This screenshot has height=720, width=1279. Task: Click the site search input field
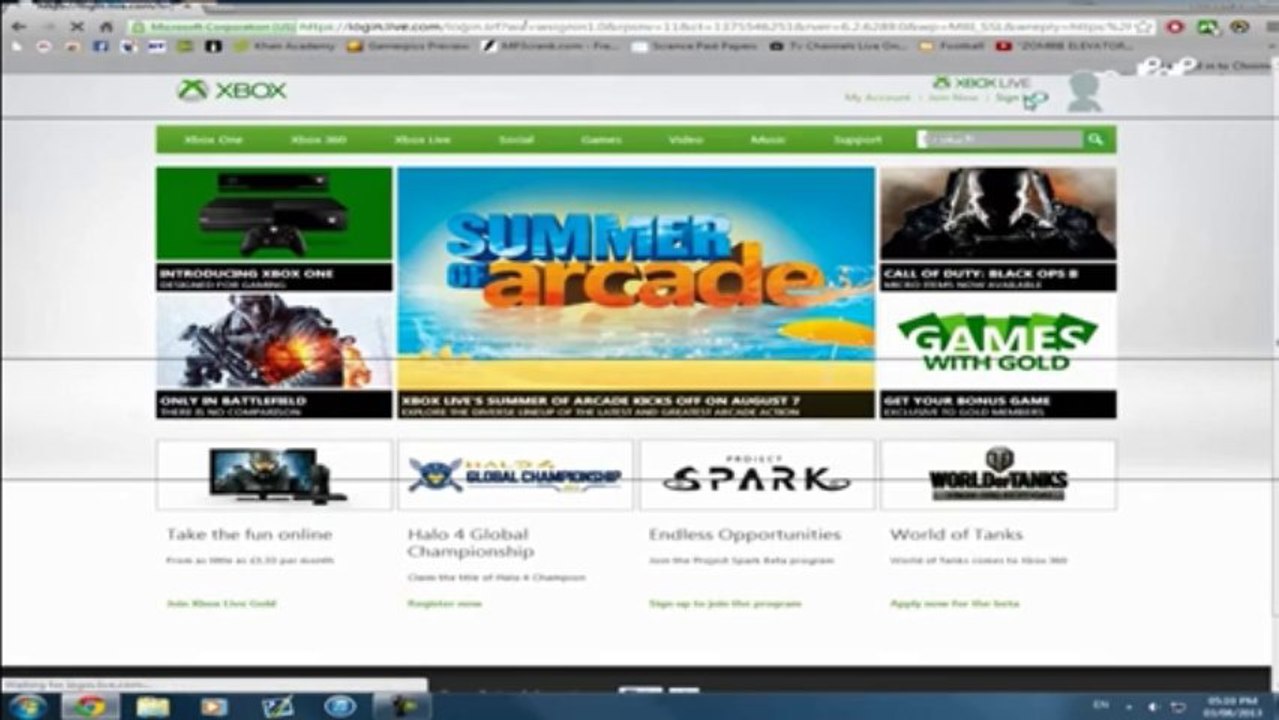tap(999, 140)
